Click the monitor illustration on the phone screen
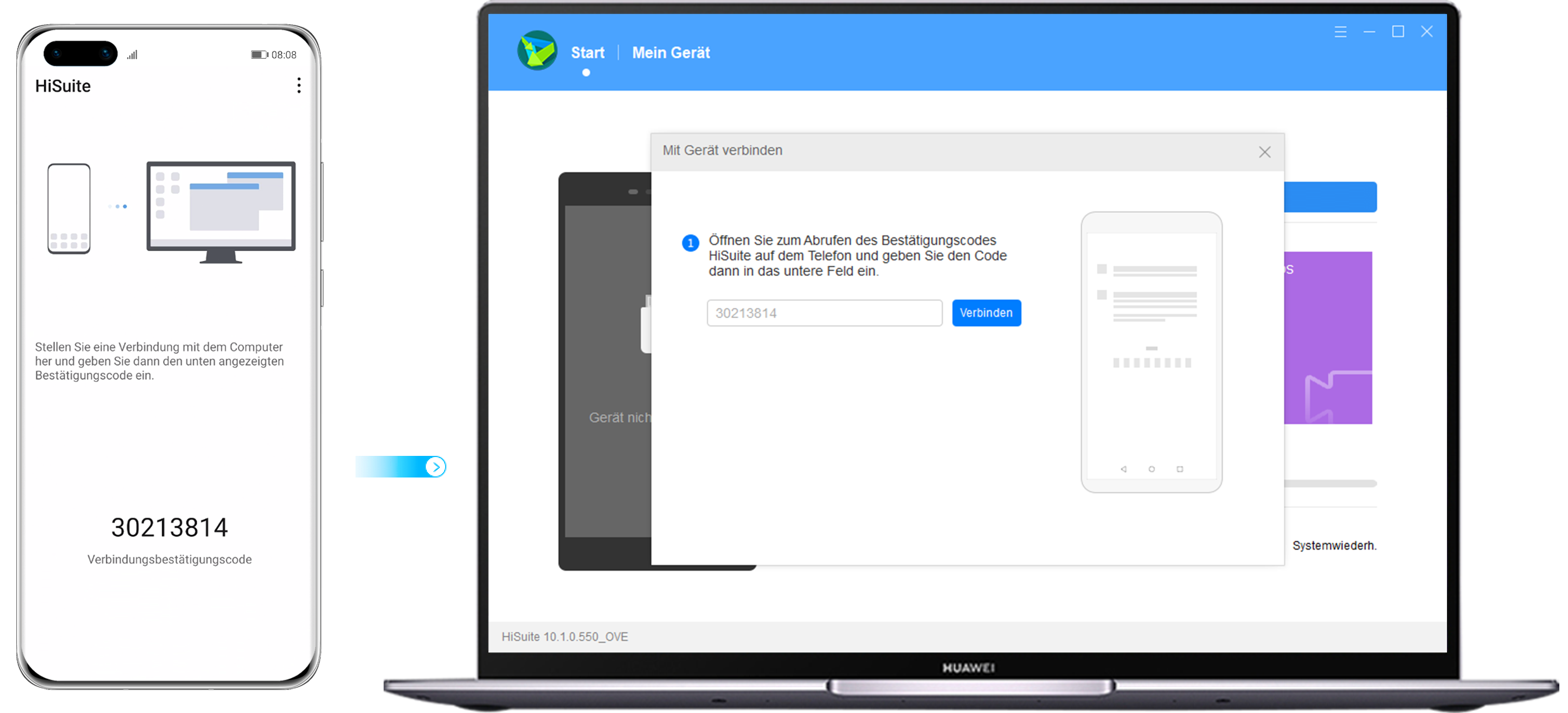1568x713 pixels. [221, 212]
